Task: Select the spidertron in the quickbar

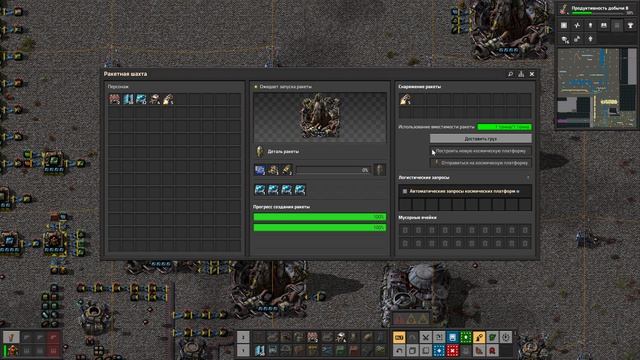Action: 340,337
